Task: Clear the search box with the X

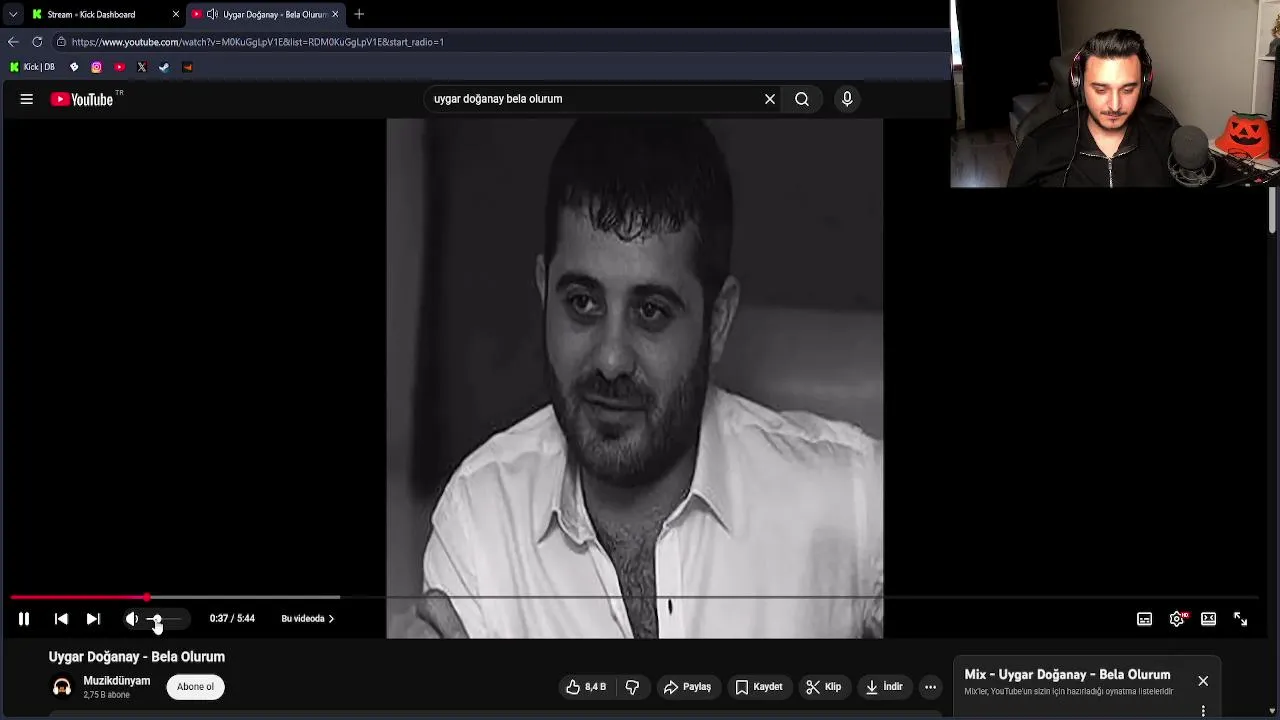Action: pyautogui.click(x=770, y=99)
